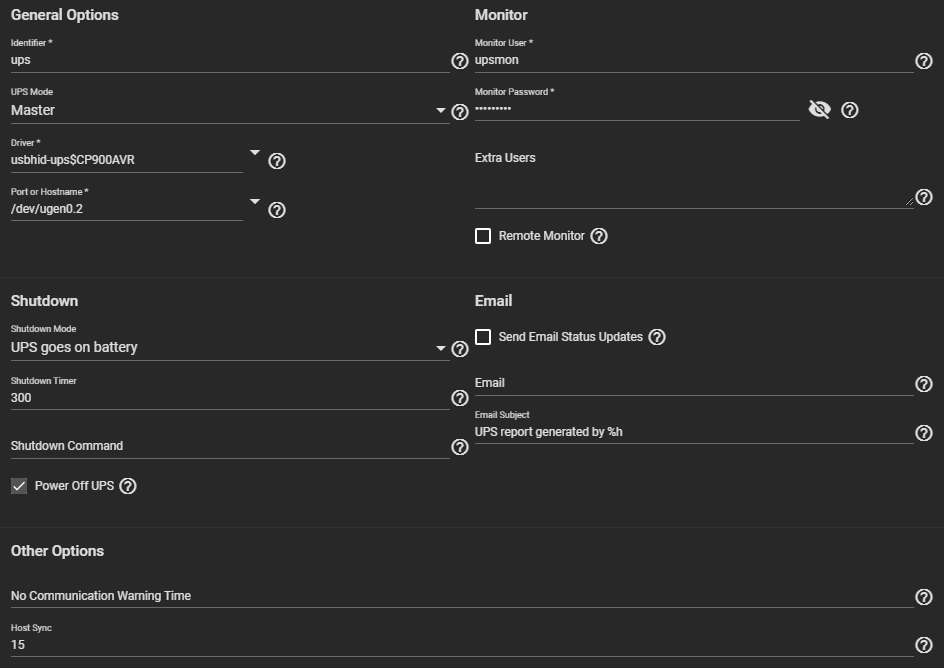This screenshot has width=944, height=668.
Task: Toggle Monitor Password visibility eye icon
Action: [819, 110]
